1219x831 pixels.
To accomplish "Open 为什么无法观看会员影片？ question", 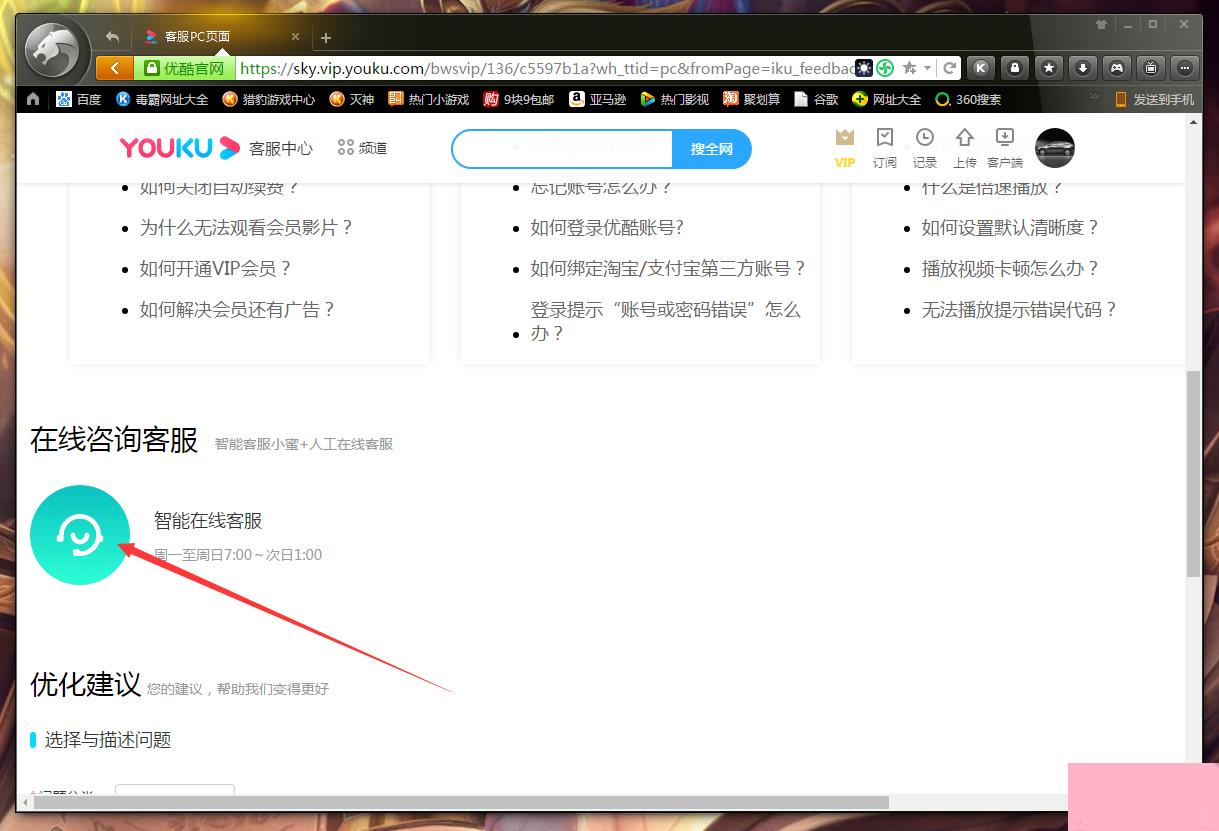I will pos(247,228).
